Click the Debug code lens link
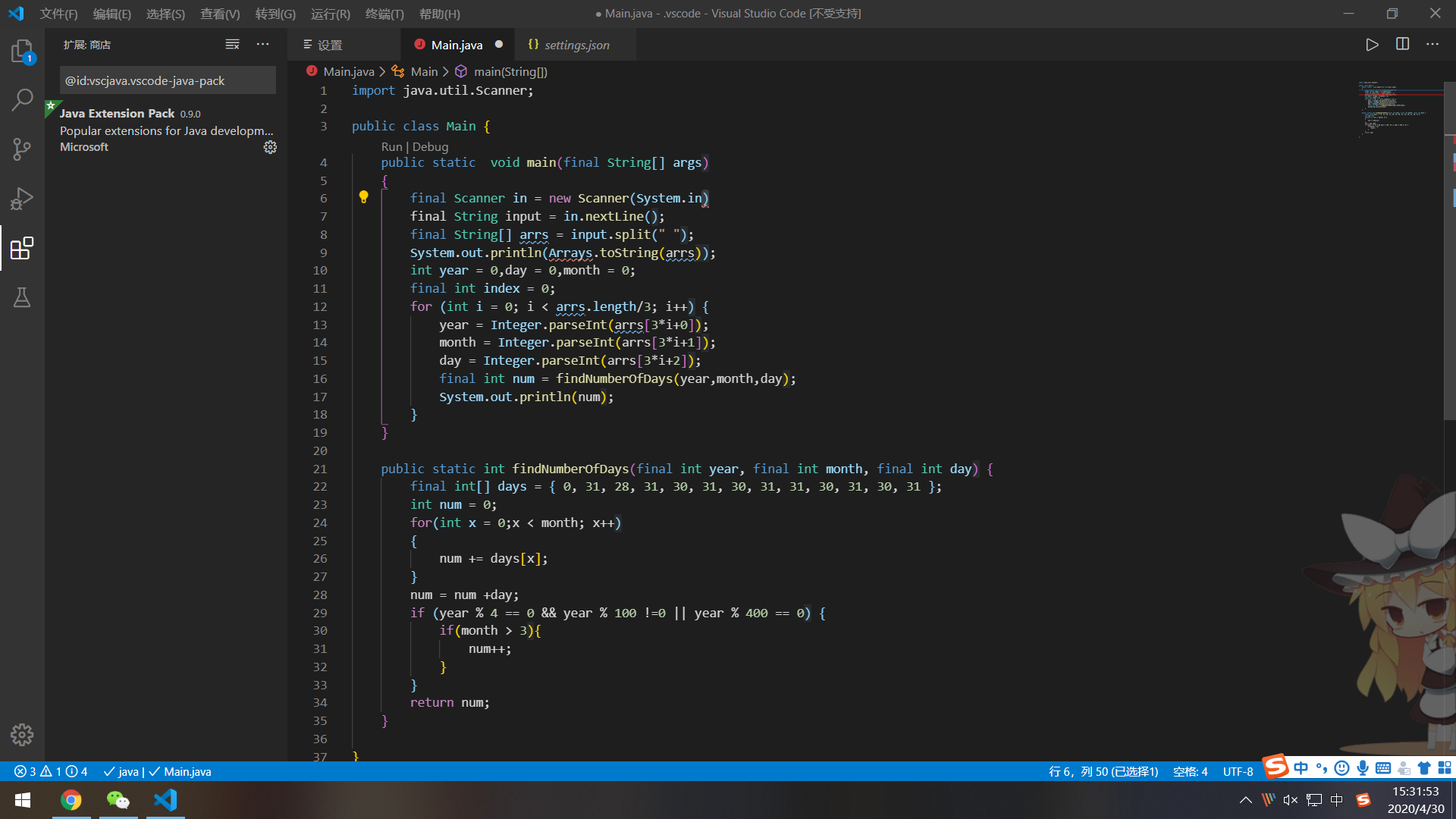 tap(430, 146)
